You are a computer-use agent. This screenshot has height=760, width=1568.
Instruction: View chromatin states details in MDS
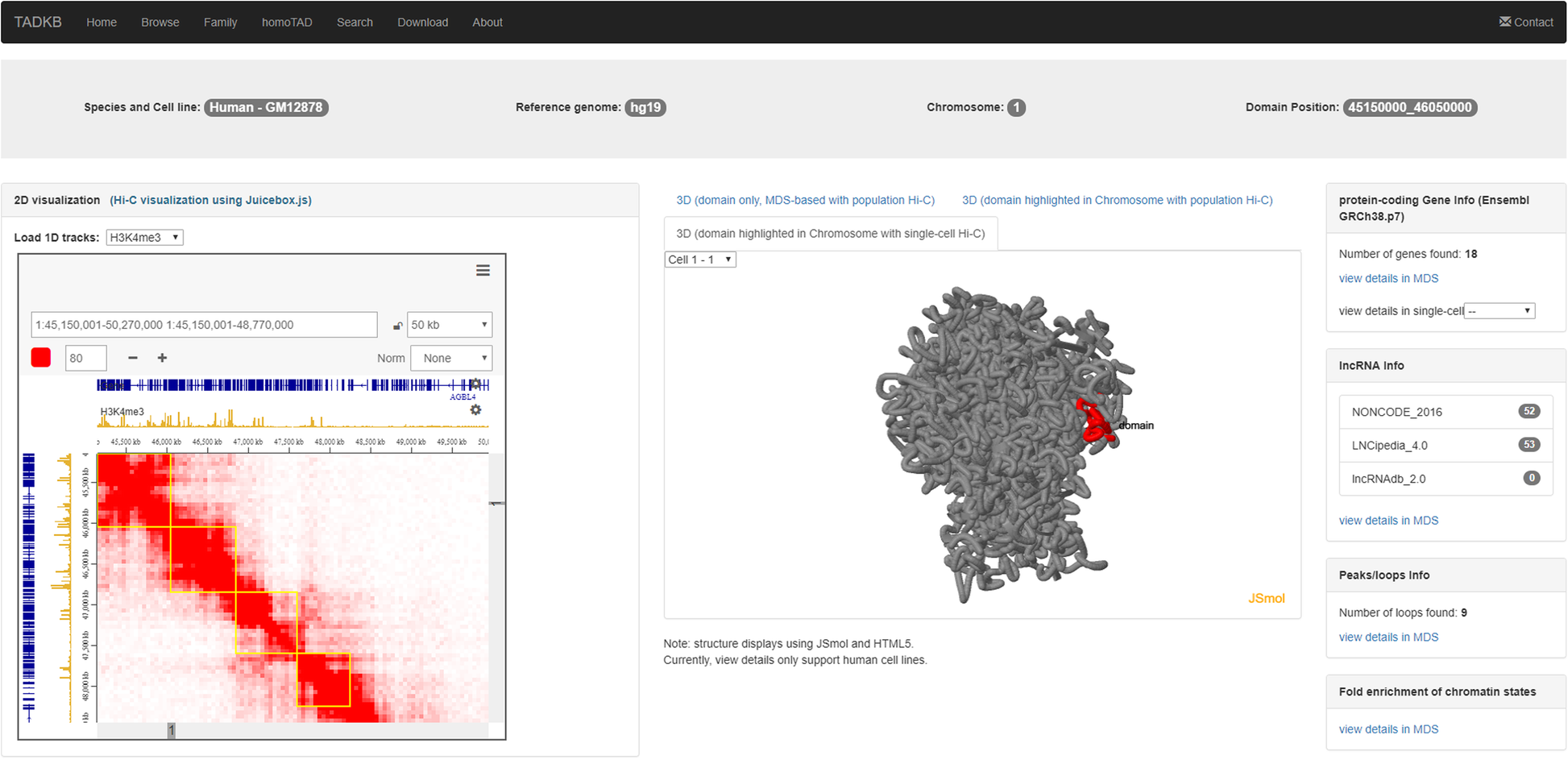click(x=1388, y=729)
